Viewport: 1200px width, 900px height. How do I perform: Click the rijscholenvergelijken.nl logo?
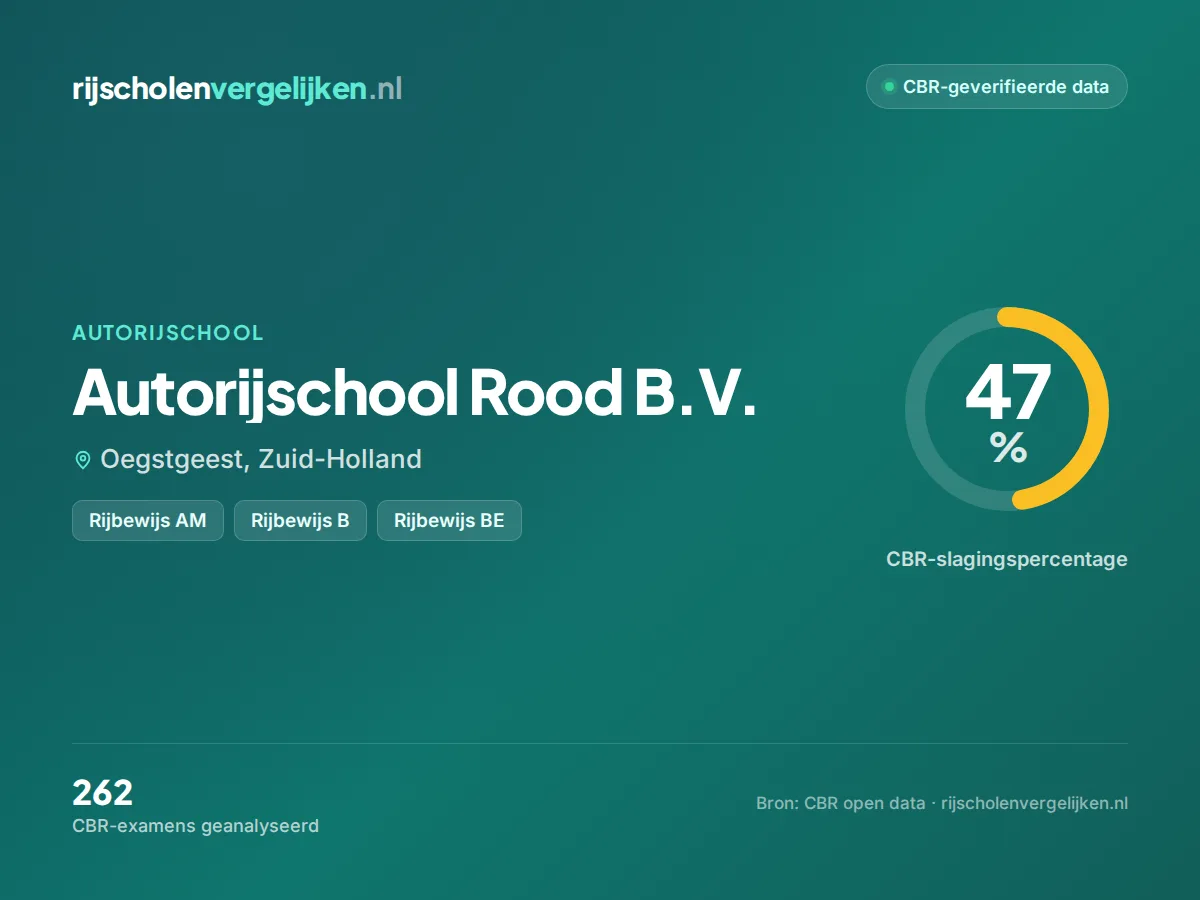coord(237,89)
